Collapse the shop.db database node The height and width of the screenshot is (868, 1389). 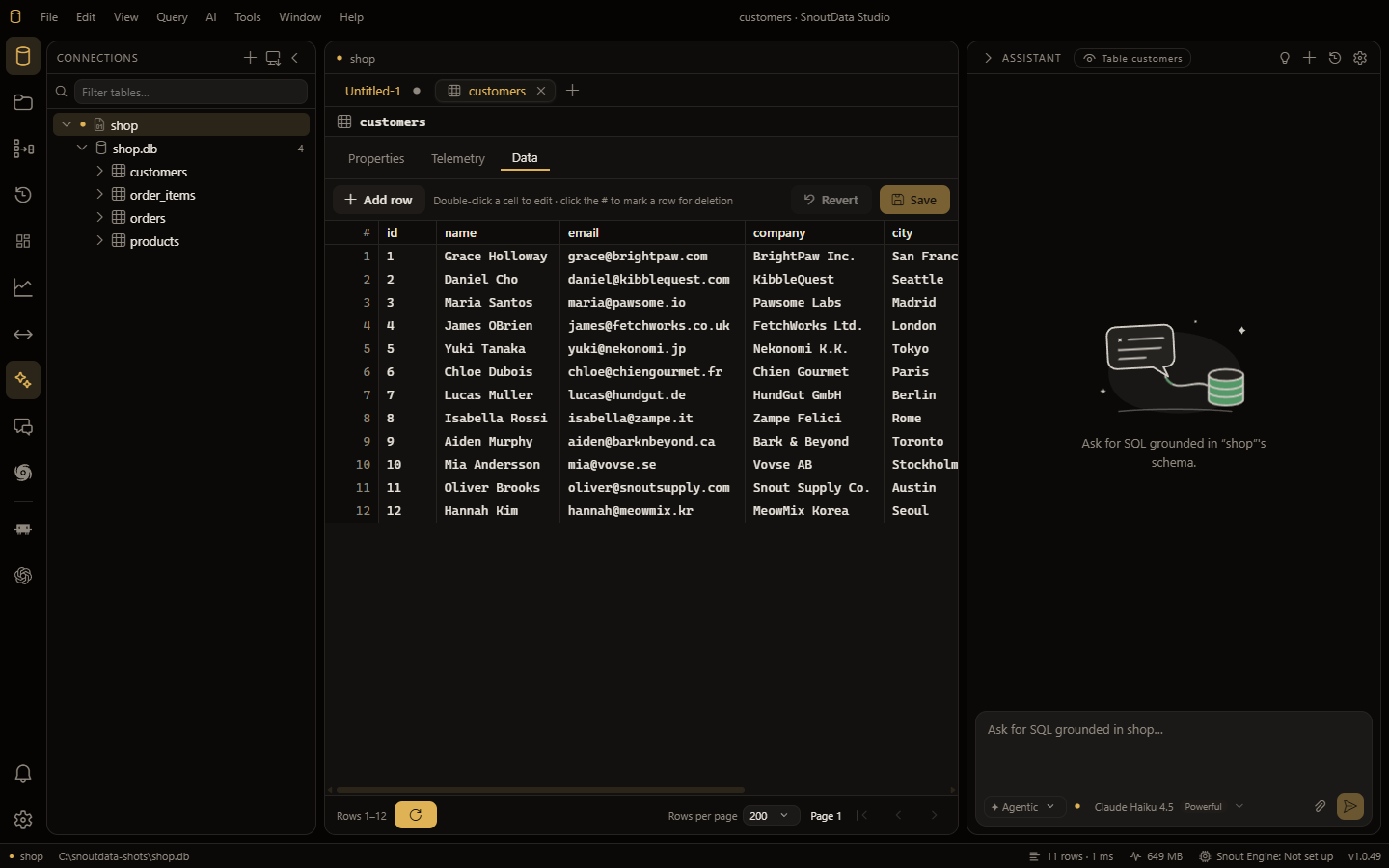[82, 148]
